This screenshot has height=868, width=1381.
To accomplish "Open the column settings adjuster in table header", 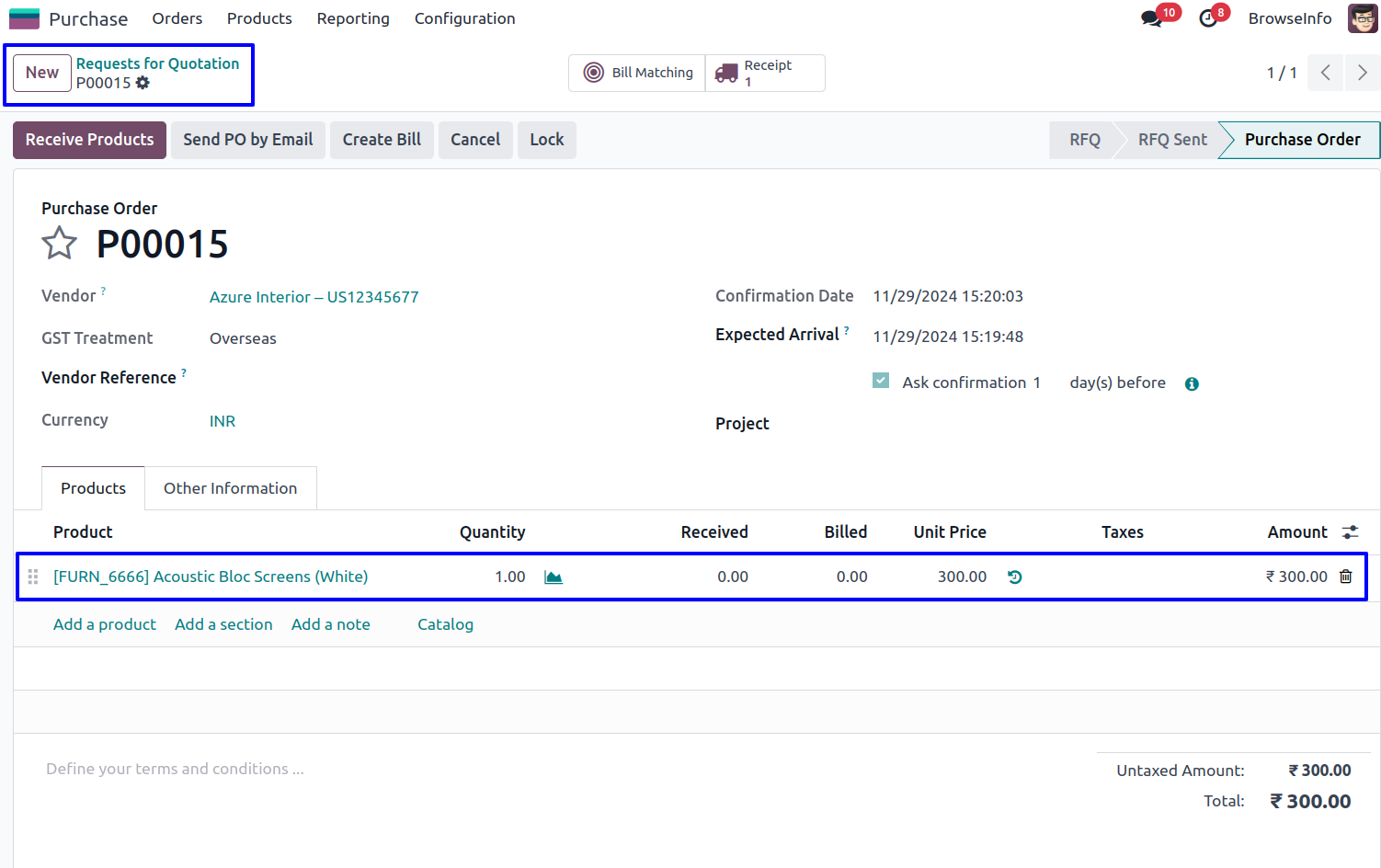I will pyautogui.click(x=1350, y=532).
